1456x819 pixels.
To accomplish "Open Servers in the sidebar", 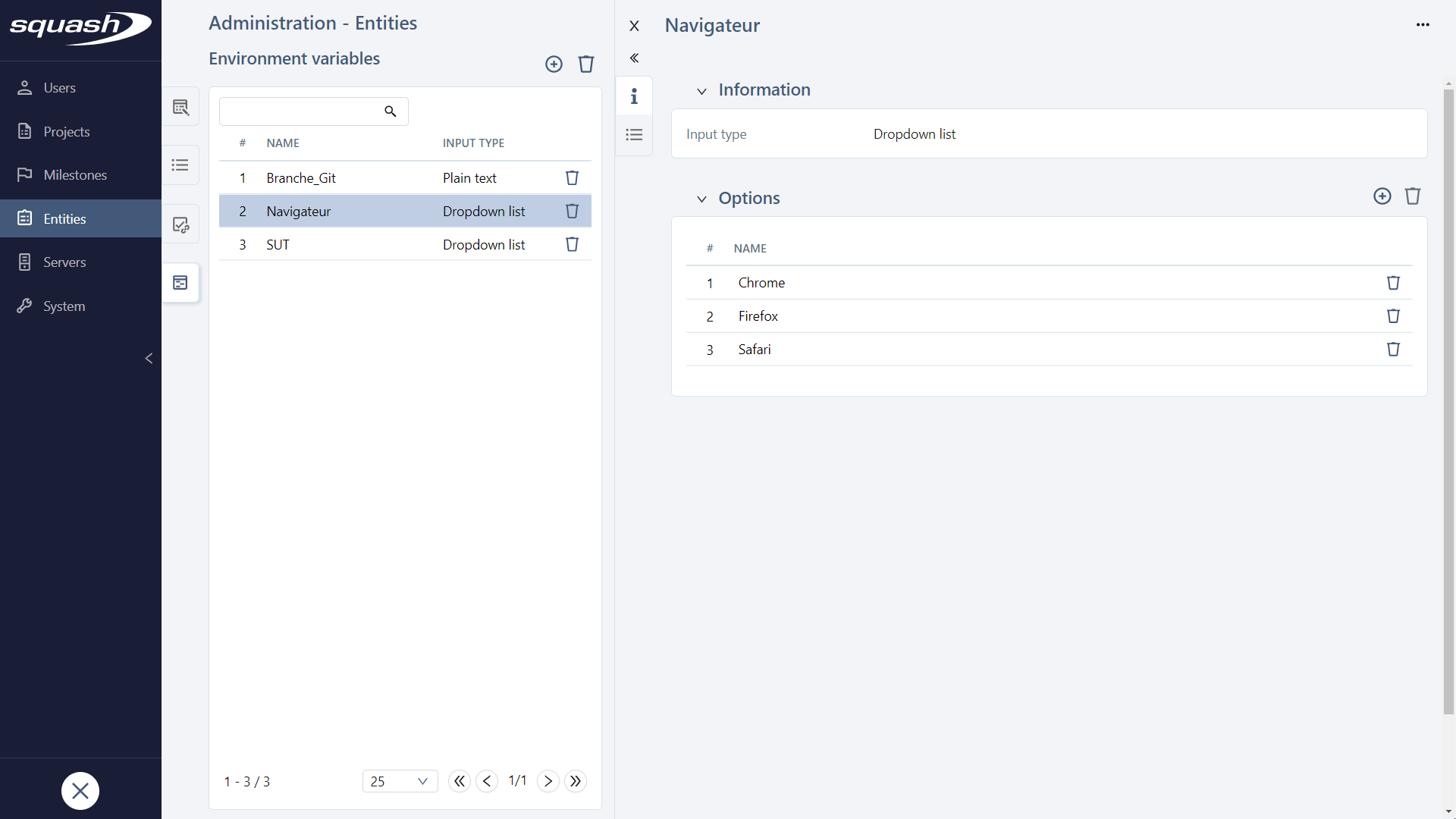I will click(x=64, y=262).
